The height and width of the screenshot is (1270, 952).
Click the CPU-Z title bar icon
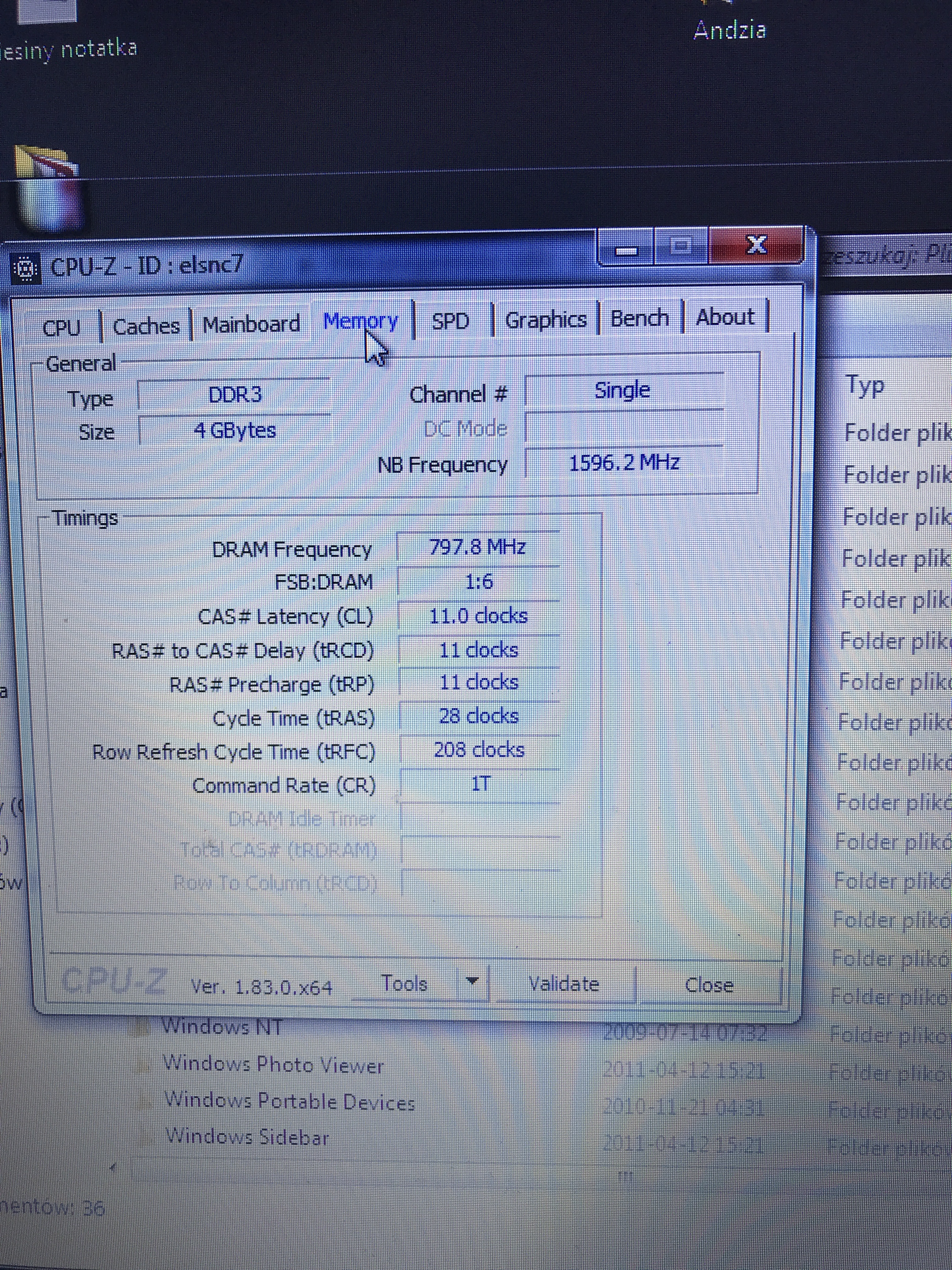25,269
